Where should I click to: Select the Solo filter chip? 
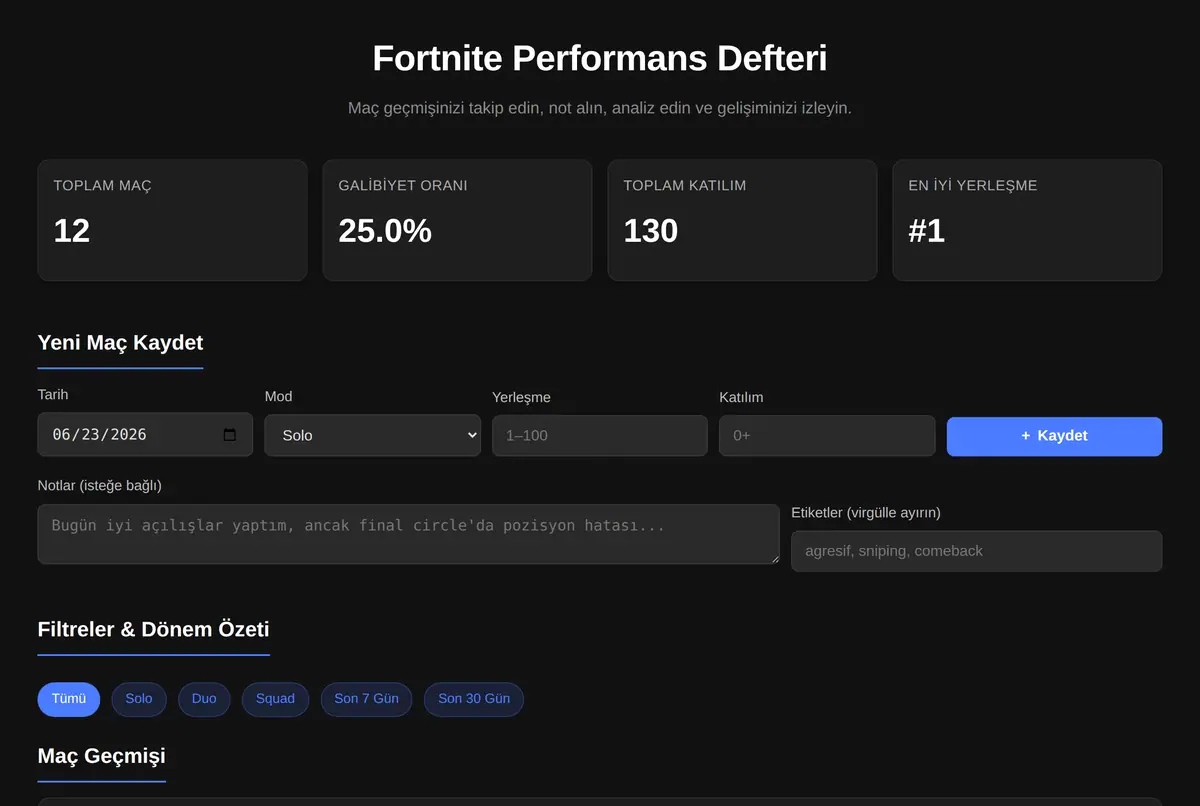pyautogui.click(x=139, y=699)
